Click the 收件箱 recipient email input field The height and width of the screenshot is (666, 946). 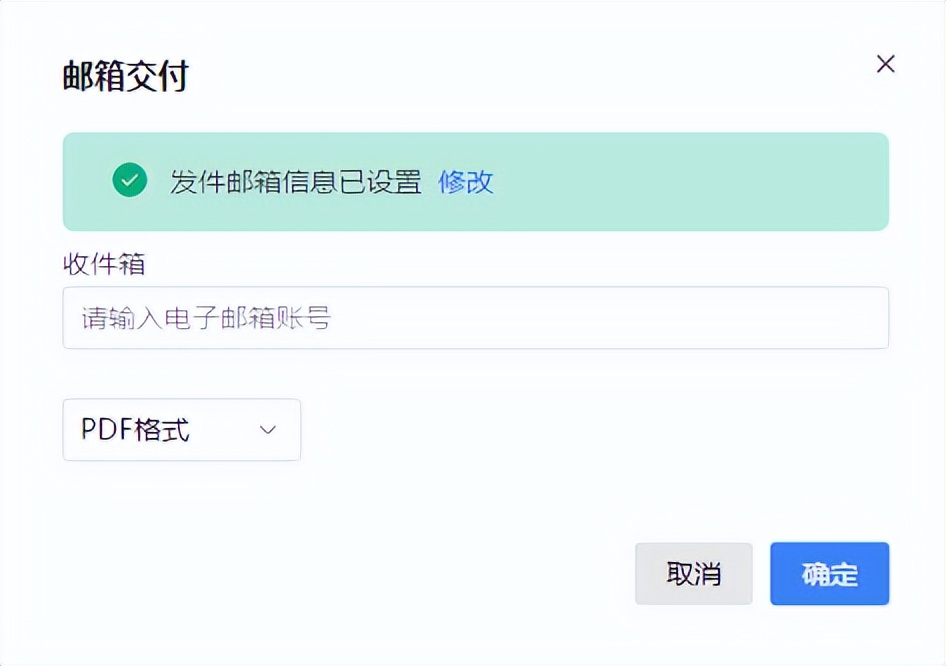point(475,317)
